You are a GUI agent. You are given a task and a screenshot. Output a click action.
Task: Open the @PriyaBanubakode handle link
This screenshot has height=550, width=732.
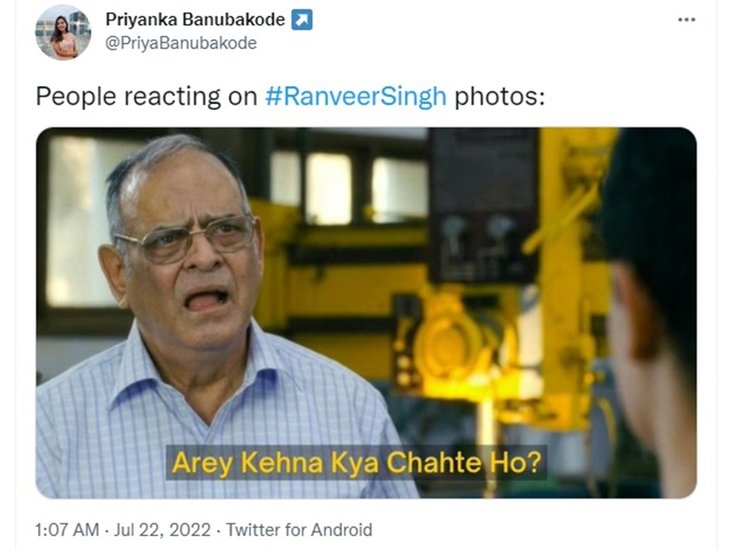tap(181, 43)
